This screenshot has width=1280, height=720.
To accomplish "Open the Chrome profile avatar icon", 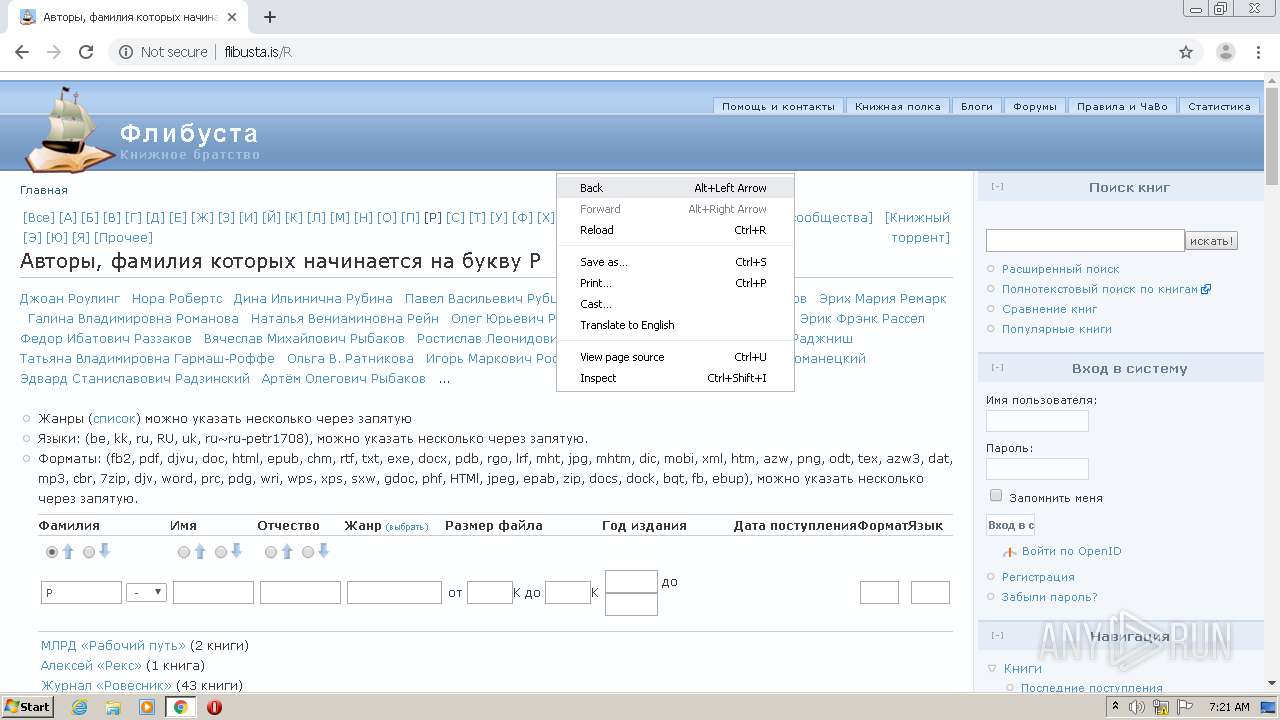I will [x=1225, y=52].
